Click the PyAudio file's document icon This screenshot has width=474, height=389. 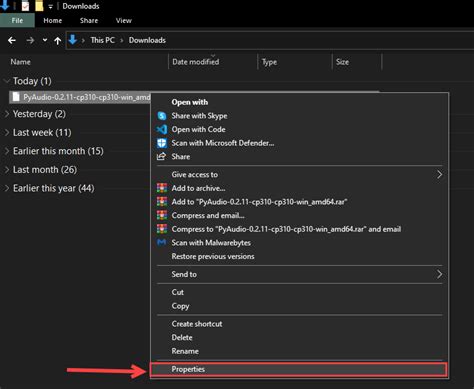pos(16,97)
